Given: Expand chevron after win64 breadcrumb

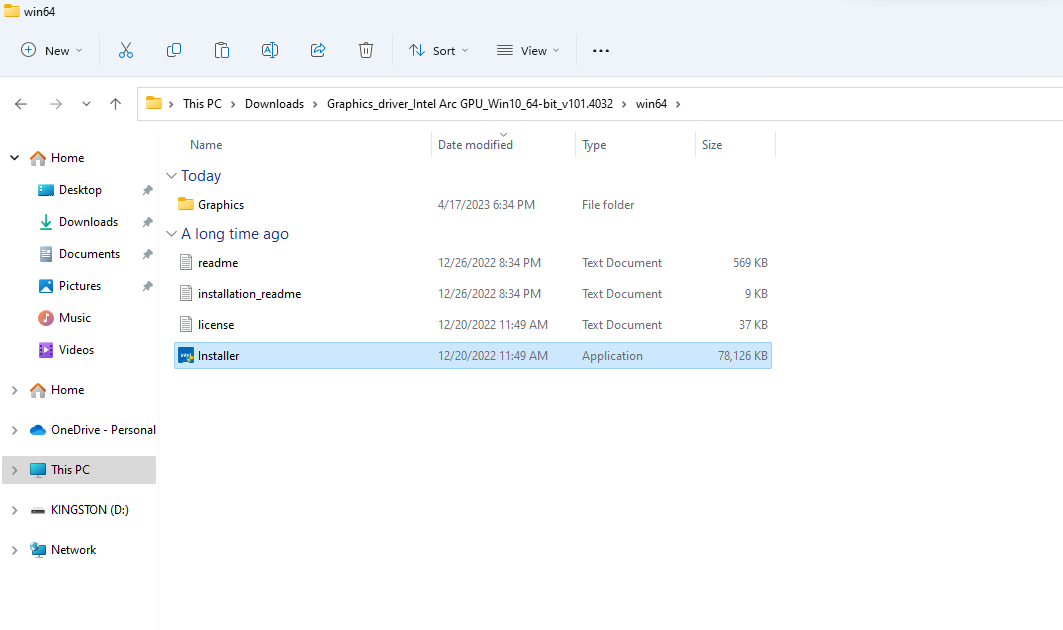Looking at the screenshot, I should point(678,104).
